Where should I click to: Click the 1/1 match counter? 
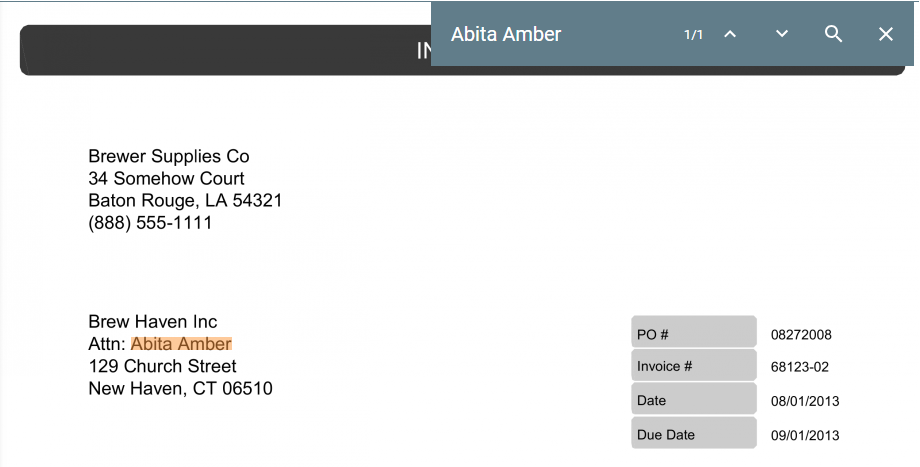pos(693,35)
